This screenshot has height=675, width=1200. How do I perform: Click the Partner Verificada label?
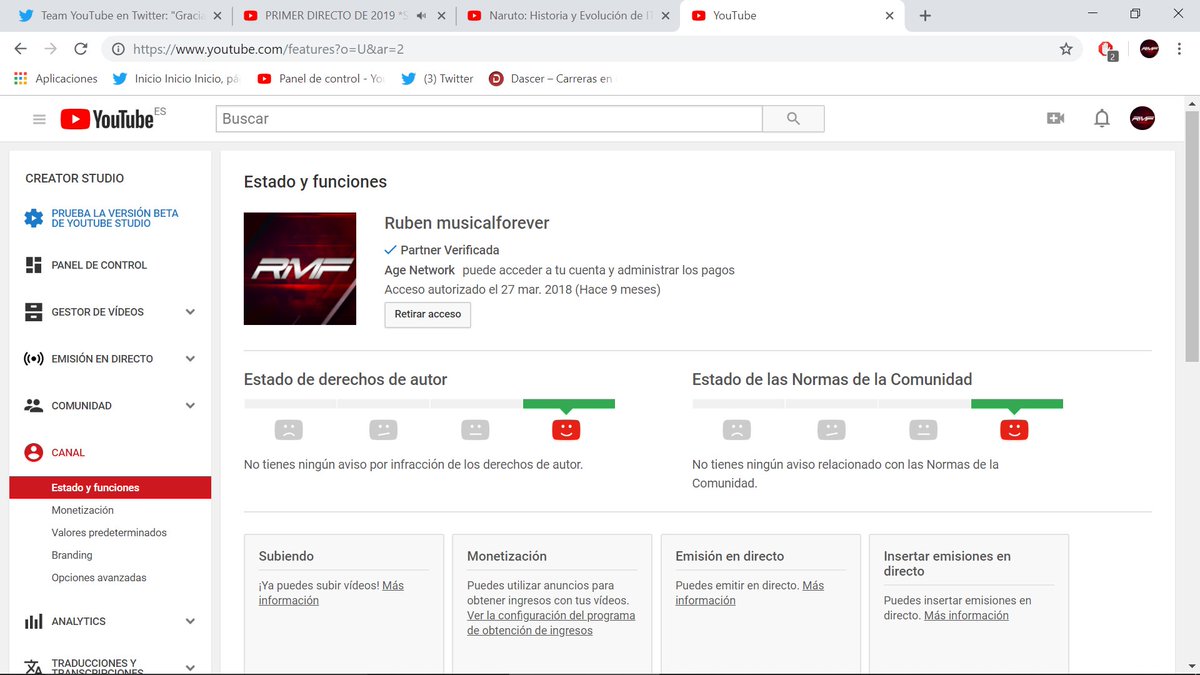(x=449, y=250)
